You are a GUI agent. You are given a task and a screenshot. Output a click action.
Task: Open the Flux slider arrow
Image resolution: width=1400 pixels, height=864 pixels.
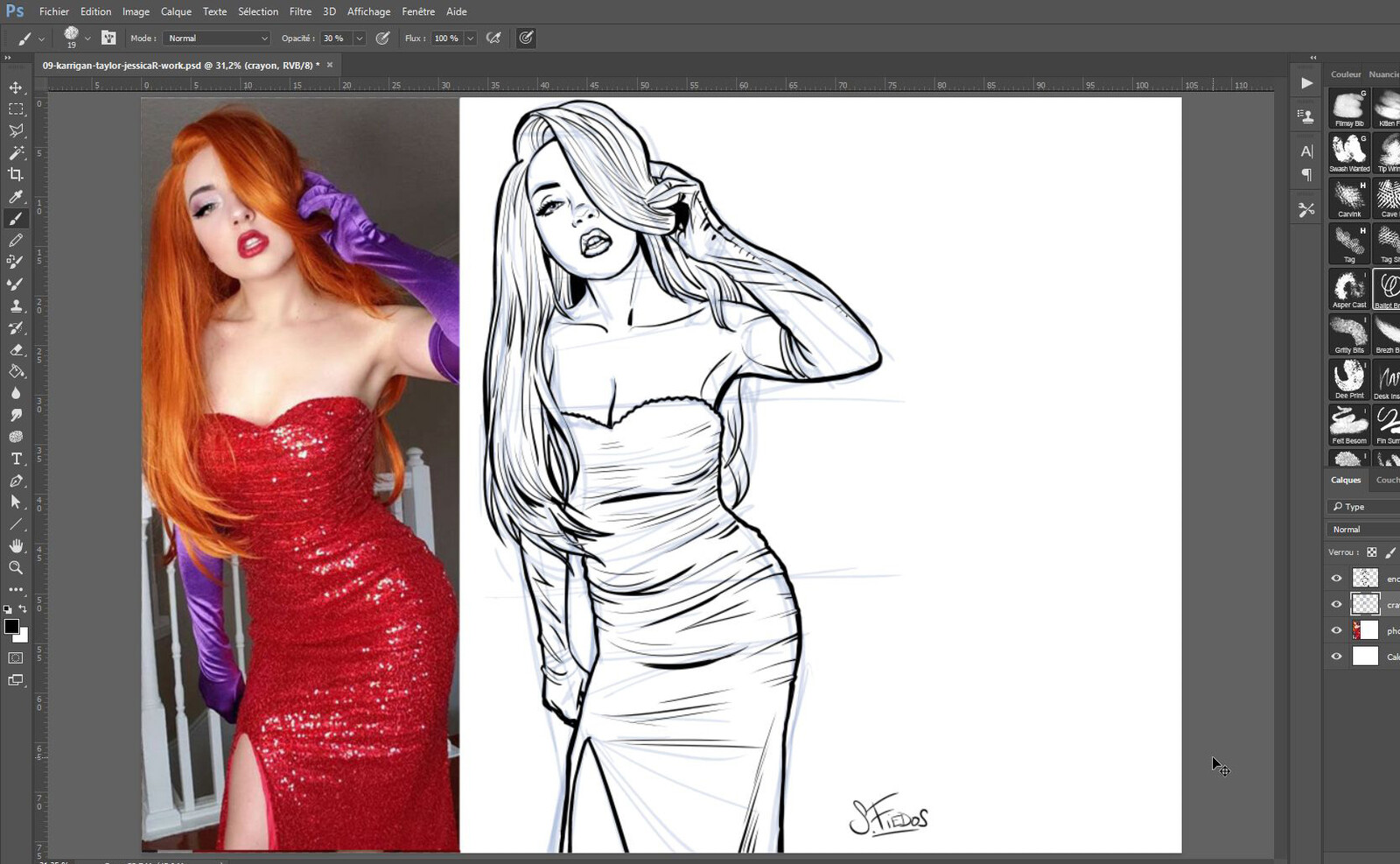coord(470,39)
